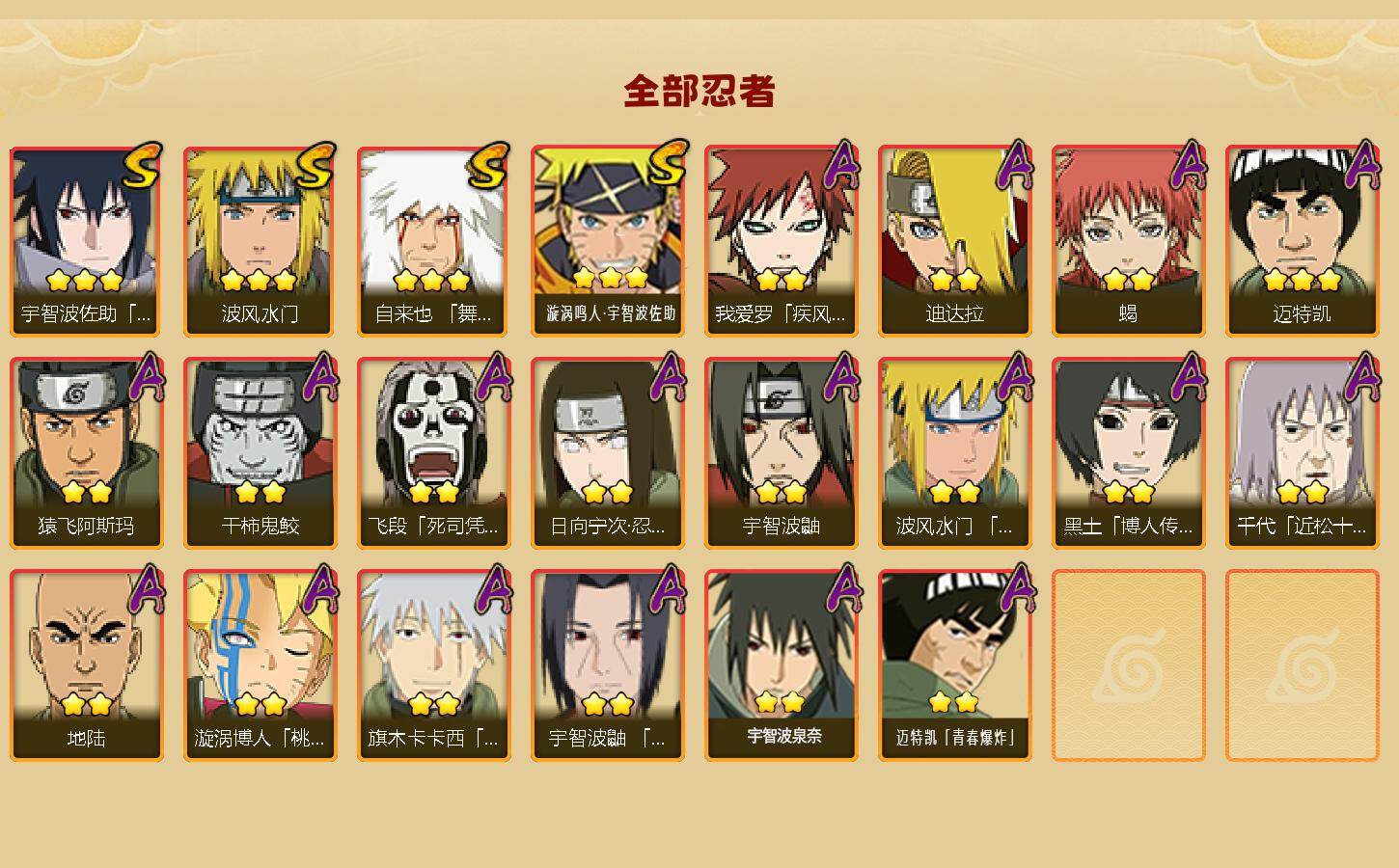The height and width of the screenshot is (868, 1399).
Task: Click the first empty ninja slot
Action: pos(1128,665)
